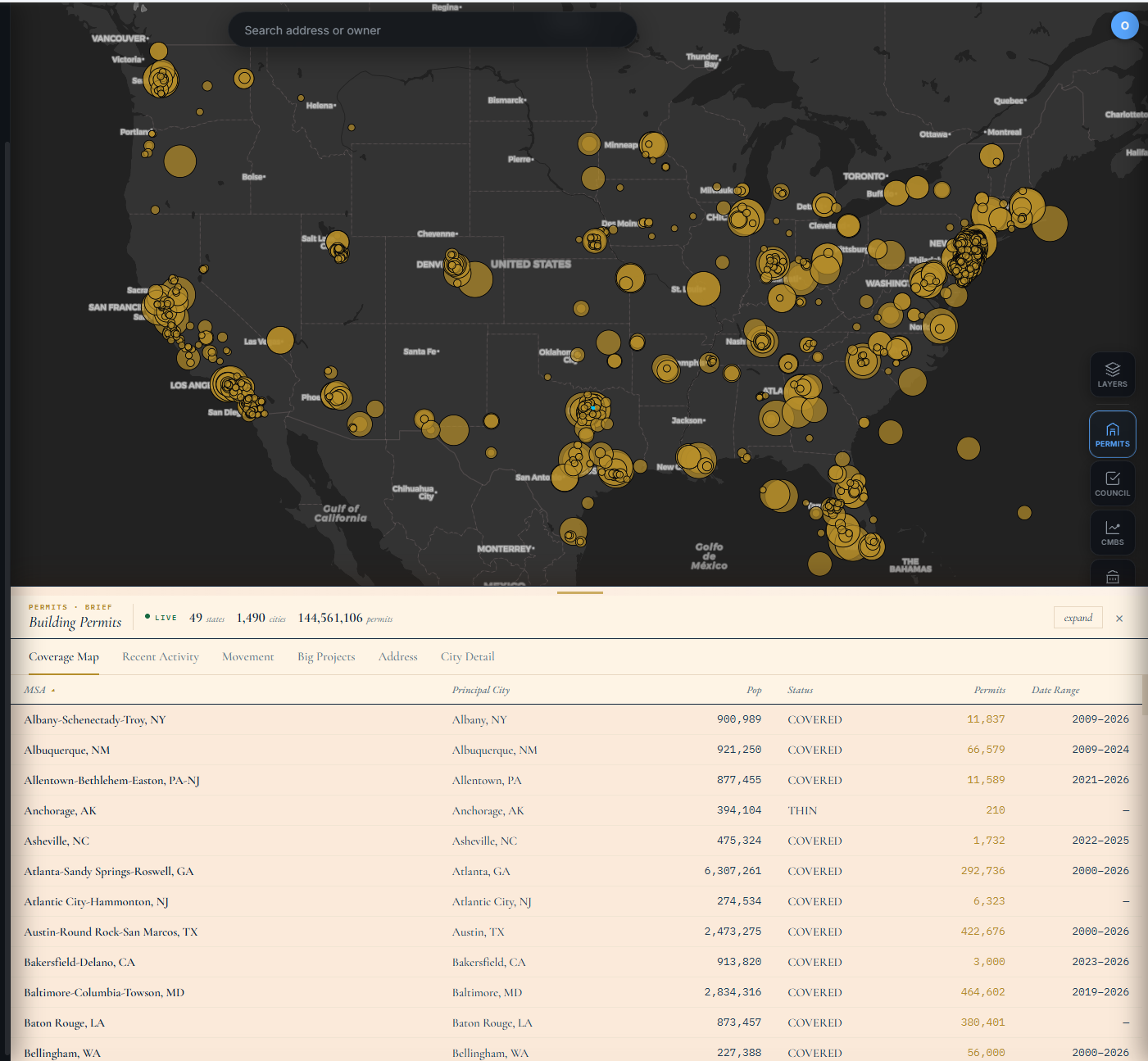Select the Asheville, NC MSA row
The height and width of the screenshot is (1061, 1148).
576,841
